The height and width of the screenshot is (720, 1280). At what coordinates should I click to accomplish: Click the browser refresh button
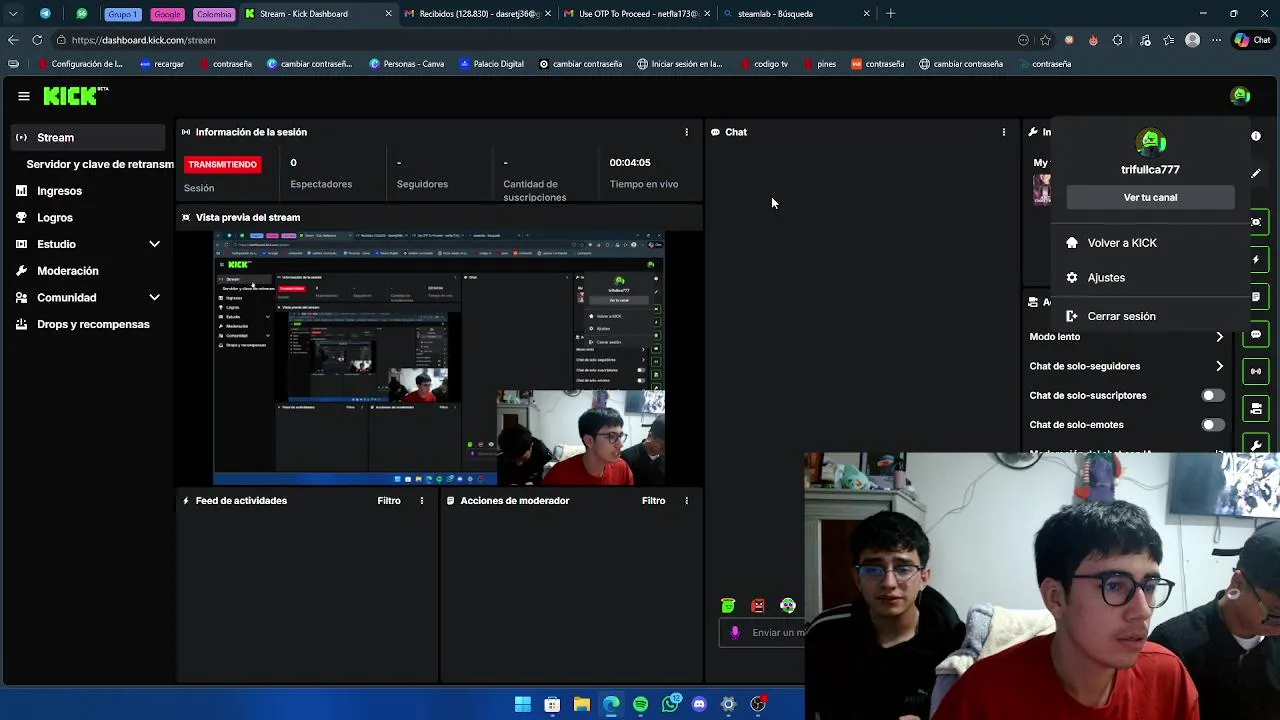37,40
